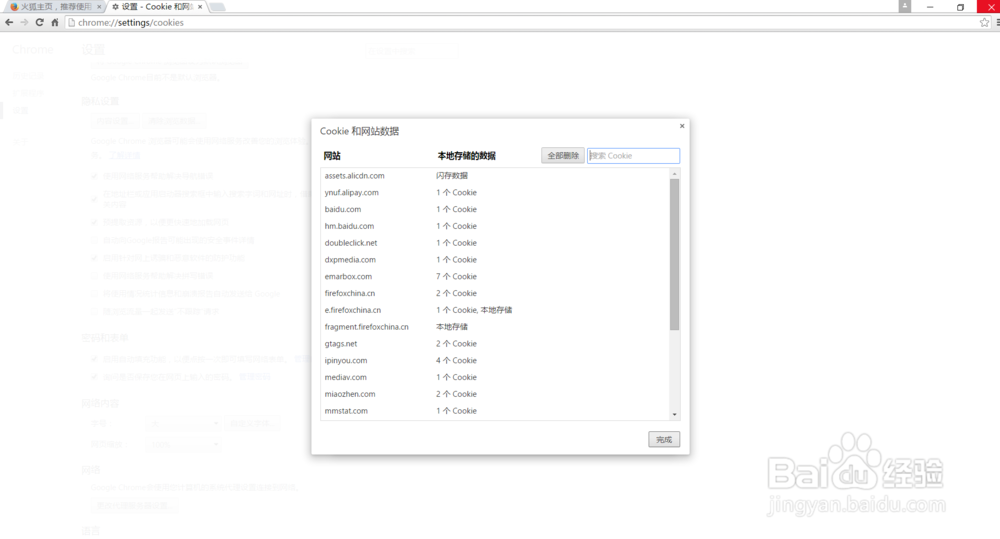Select the hm.baidu.com entry
Viewport: 1000px width, 539px height.
tap(495, 226)
